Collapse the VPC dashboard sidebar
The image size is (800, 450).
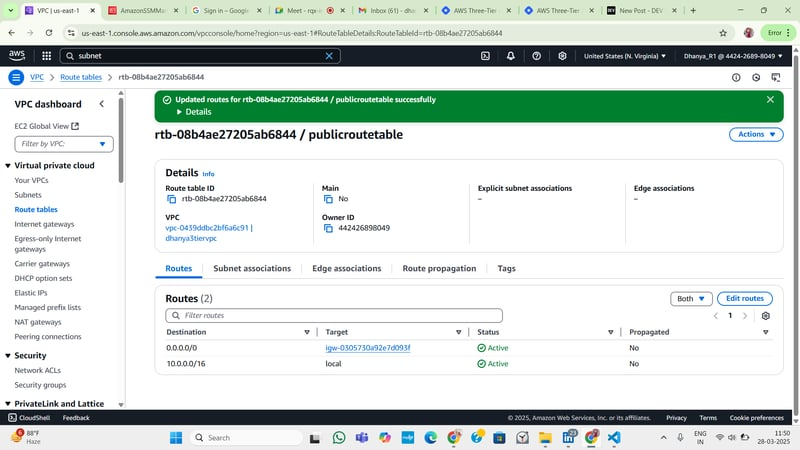pyautogui.click(x=102, y=104)
